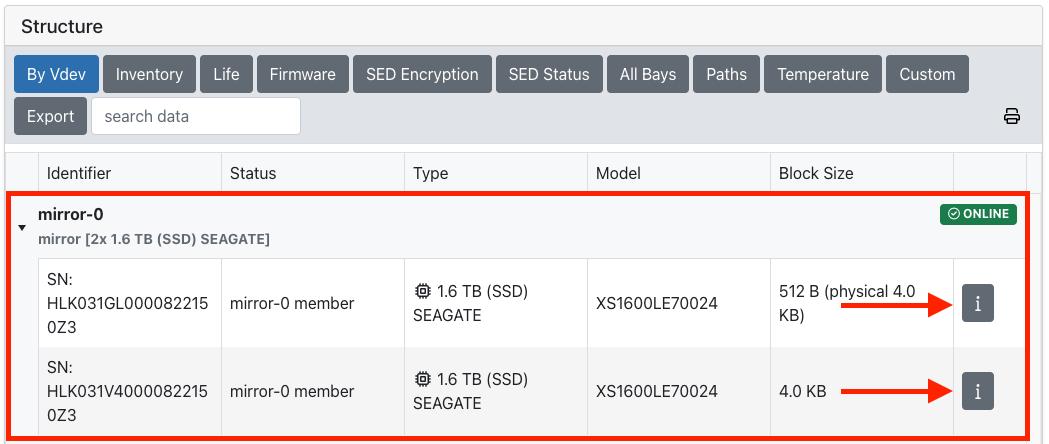Open the Paths tab
This screenshot has height=444, width=1049.
click(x=726, y=74)
